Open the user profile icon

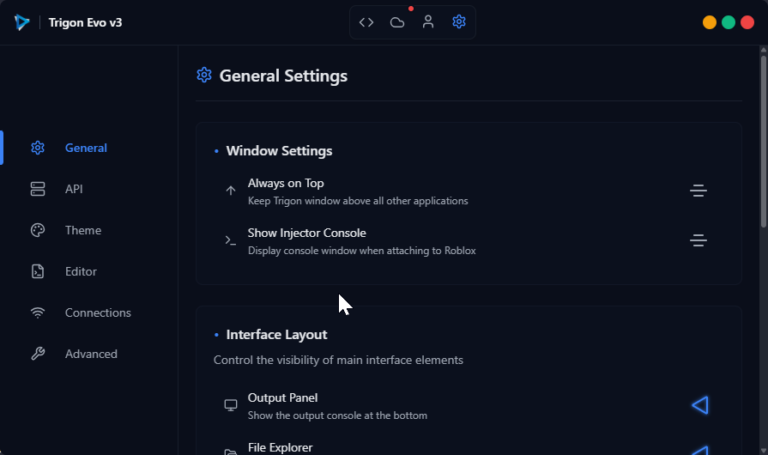point(428,22)
